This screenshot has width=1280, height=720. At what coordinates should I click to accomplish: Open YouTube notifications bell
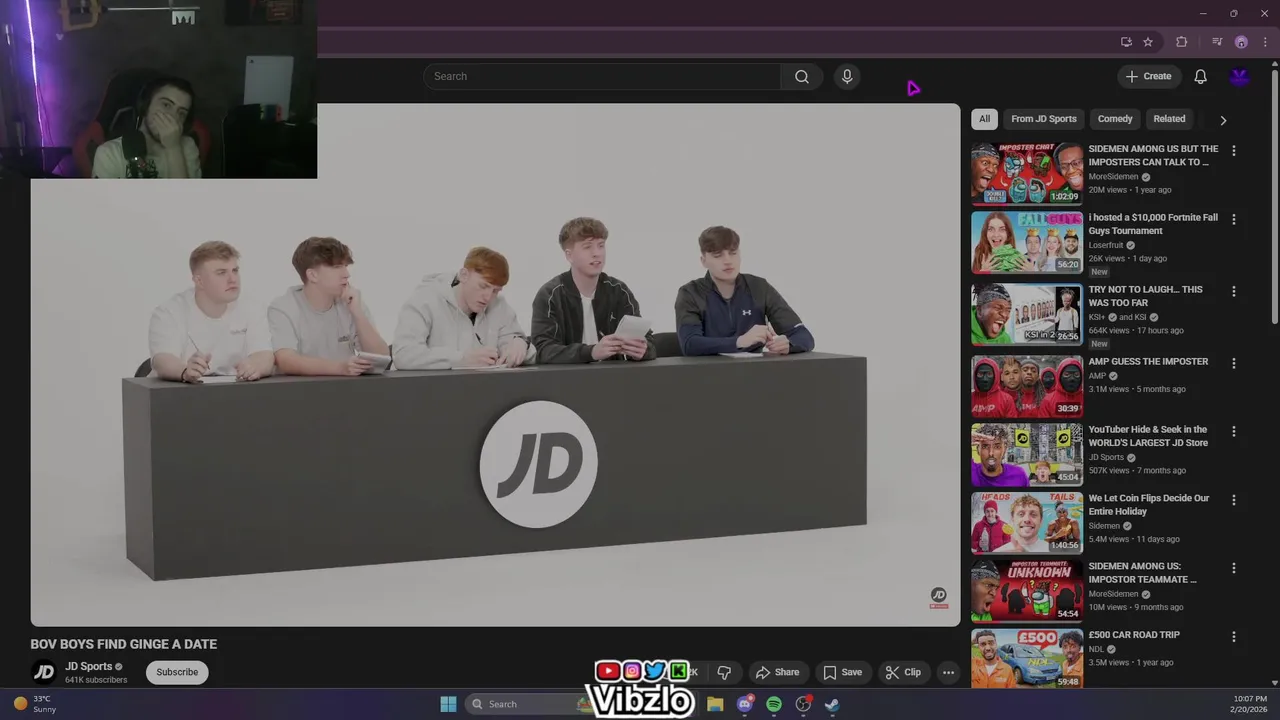(1200, 77)
